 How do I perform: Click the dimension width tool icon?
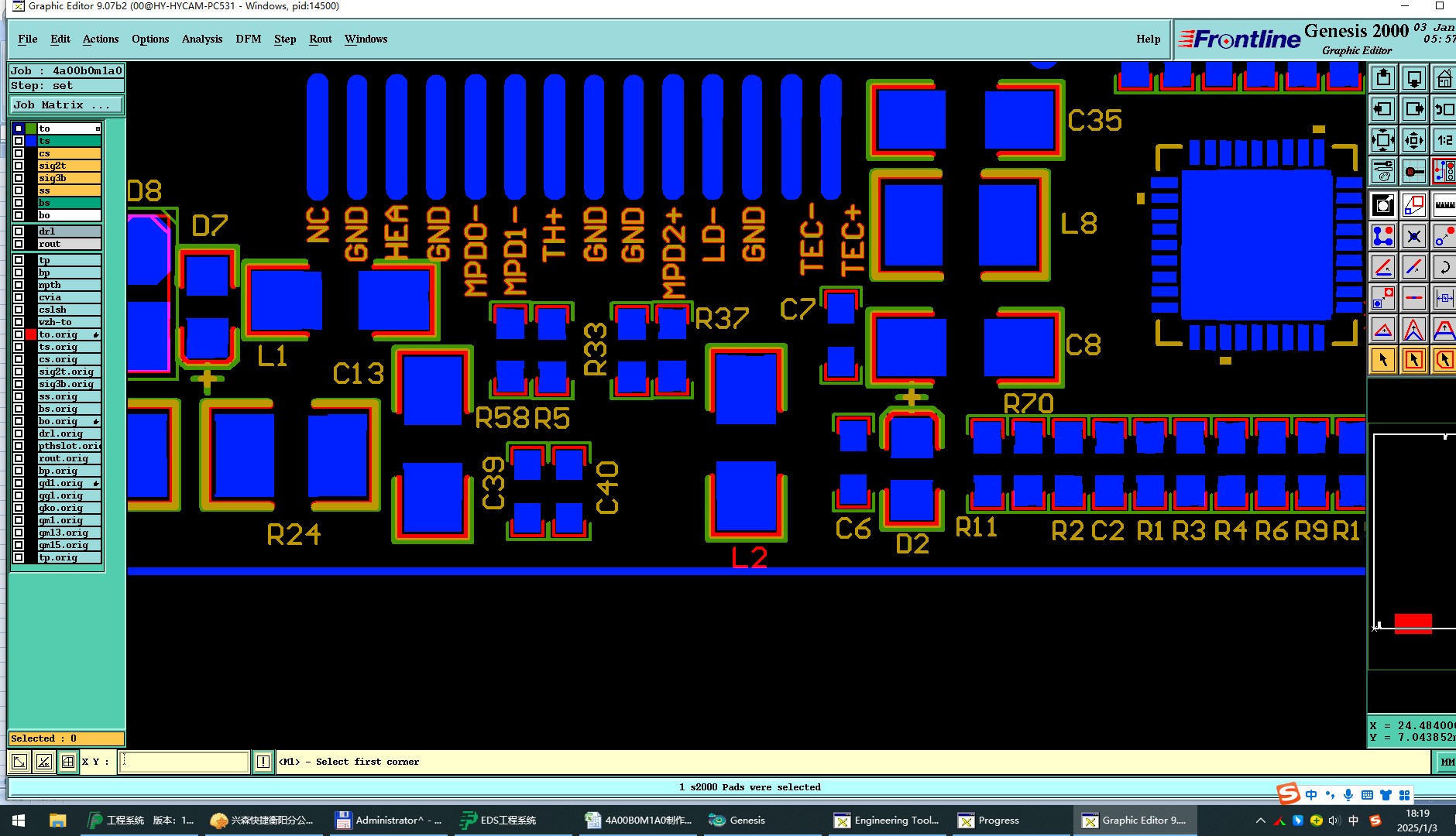click(x=1444, y=298)
